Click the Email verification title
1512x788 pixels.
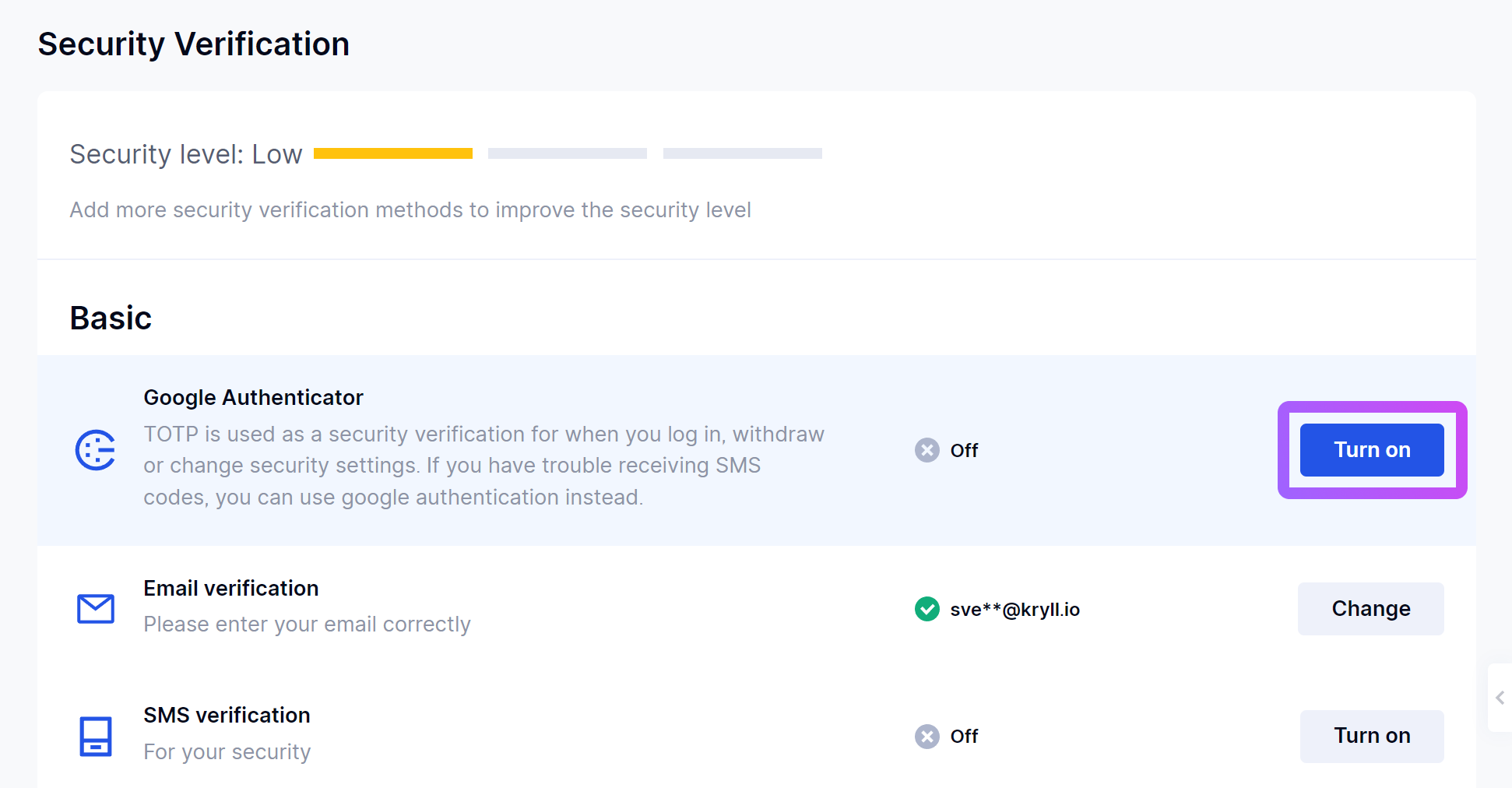tap(231, 589)
